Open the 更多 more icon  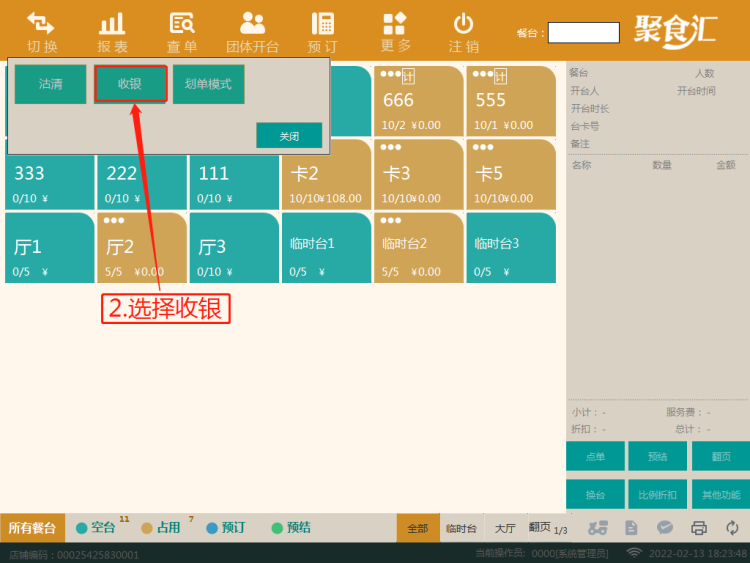click(x=395, y=23)
